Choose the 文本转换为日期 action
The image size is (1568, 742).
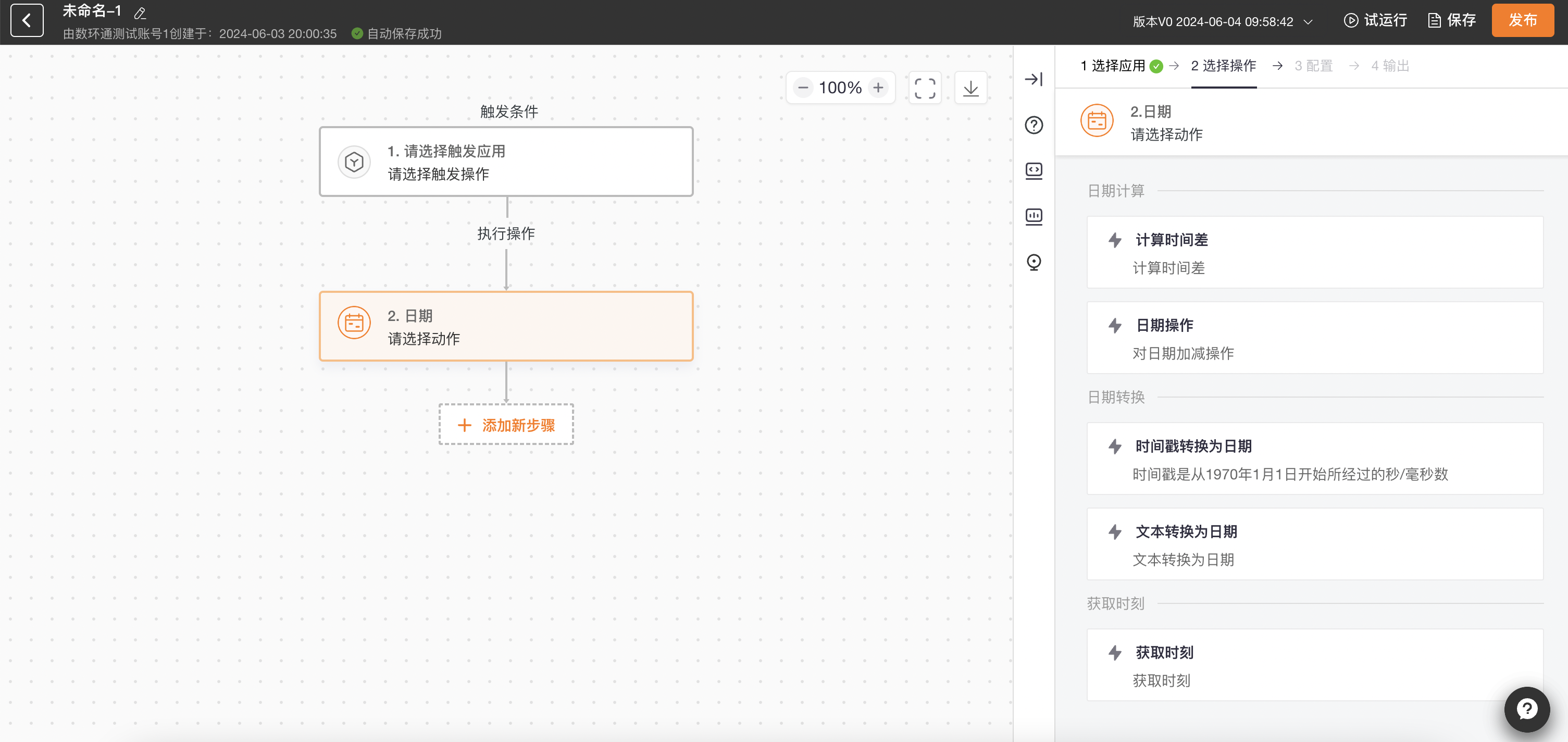(1315, 543)
